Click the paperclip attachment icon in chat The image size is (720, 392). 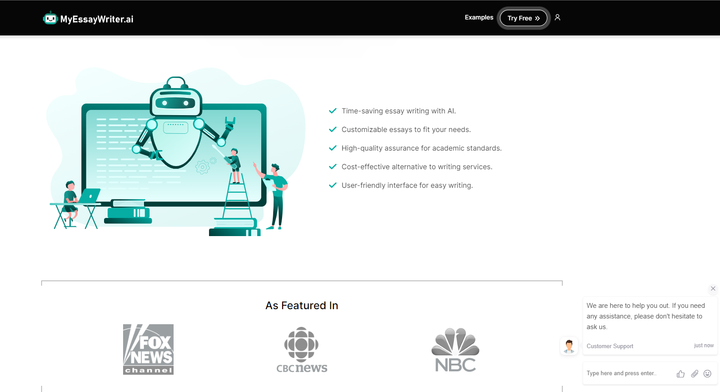tap(694, 374)
